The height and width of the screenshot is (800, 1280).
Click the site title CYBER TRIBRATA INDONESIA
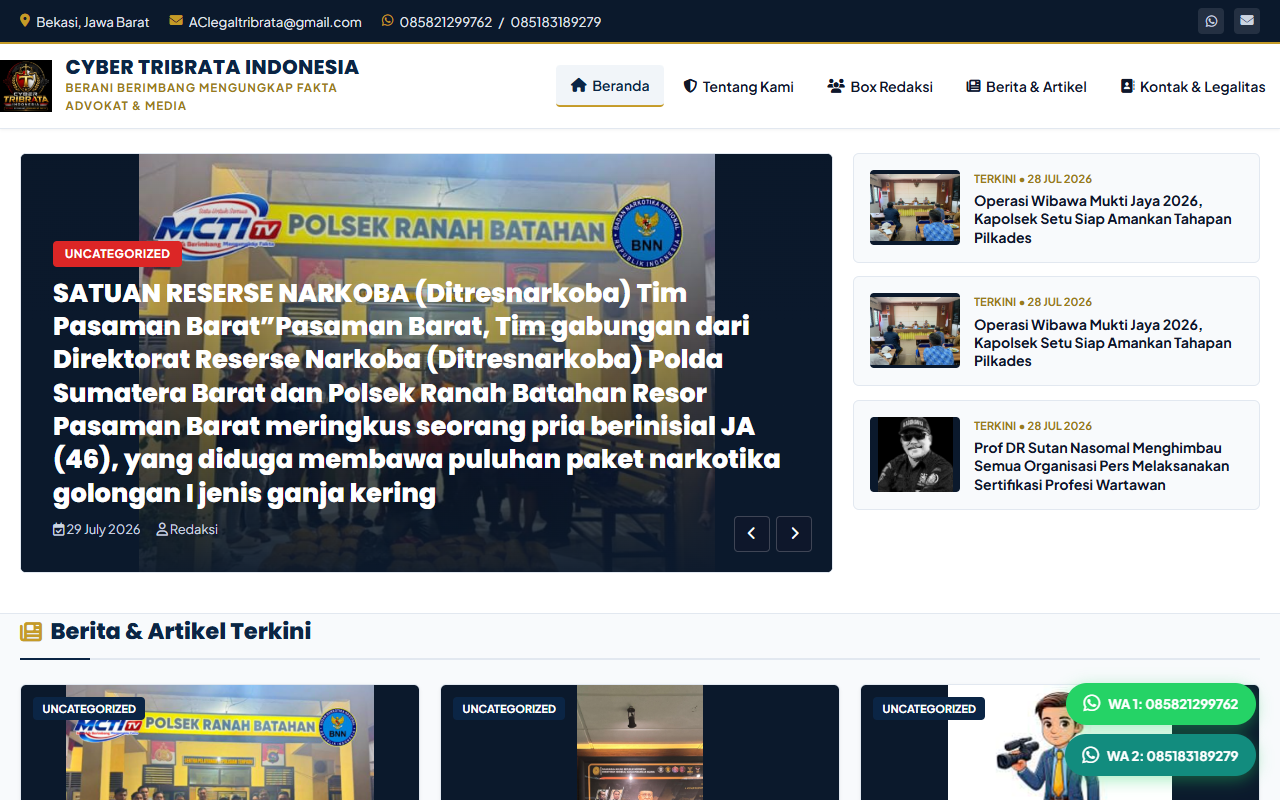point(212,67)
